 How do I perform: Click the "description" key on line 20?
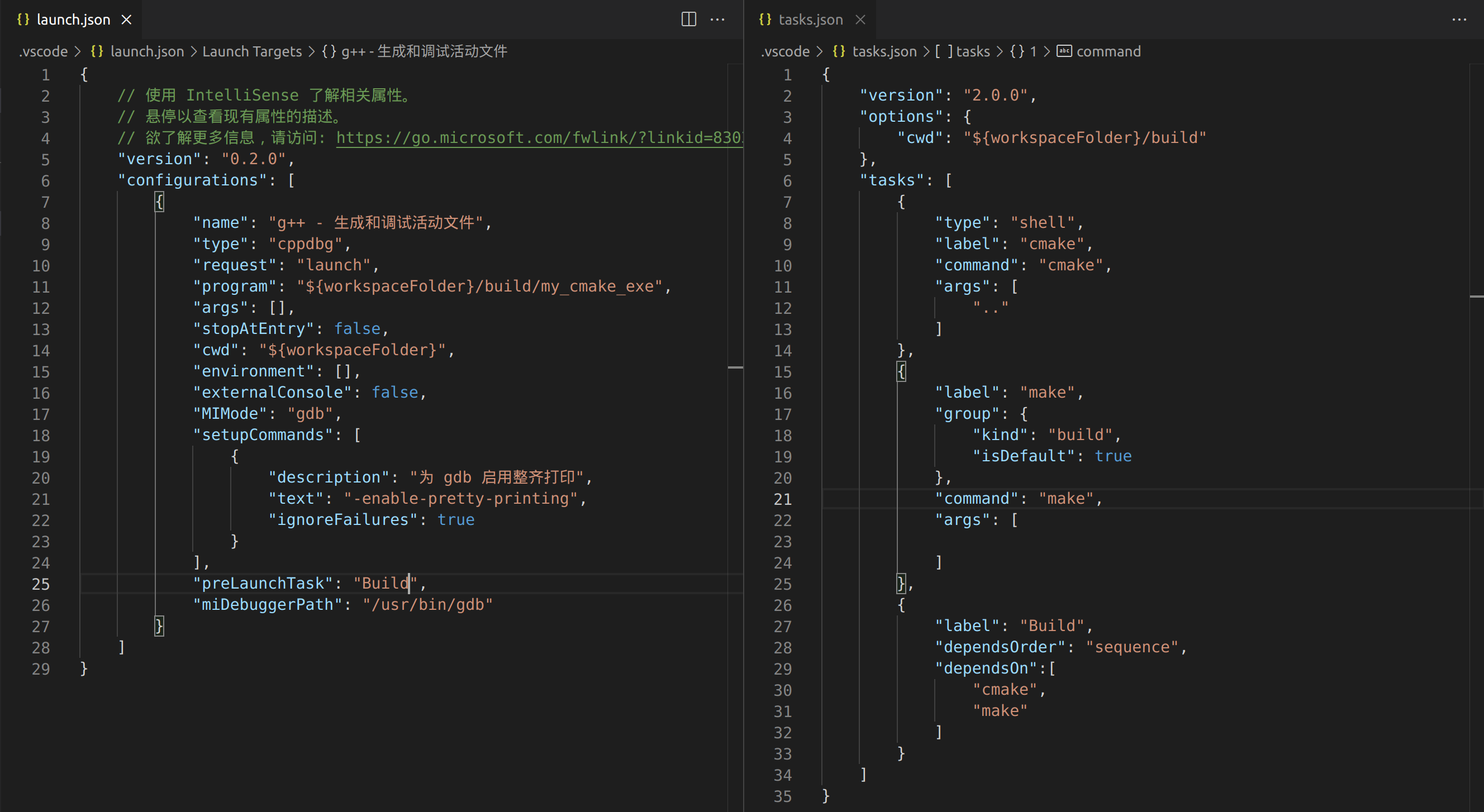coord(329,477)
